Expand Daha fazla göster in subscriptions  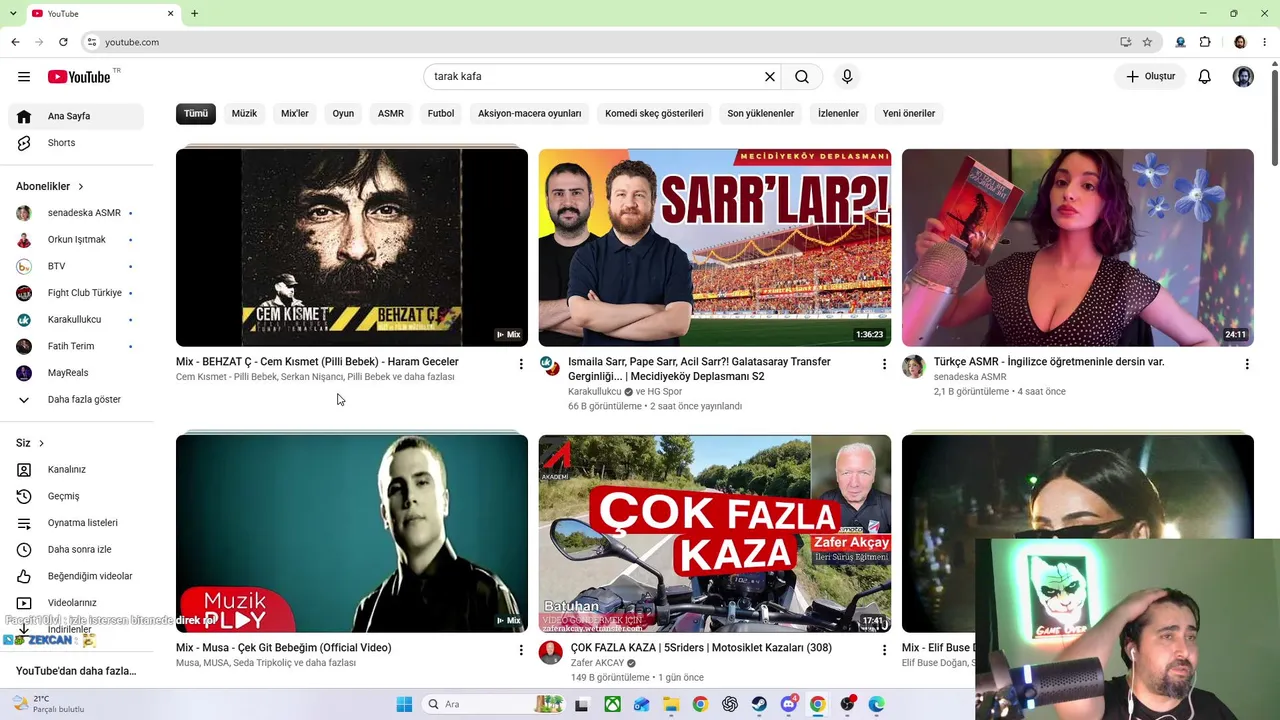tap(76, 400)
